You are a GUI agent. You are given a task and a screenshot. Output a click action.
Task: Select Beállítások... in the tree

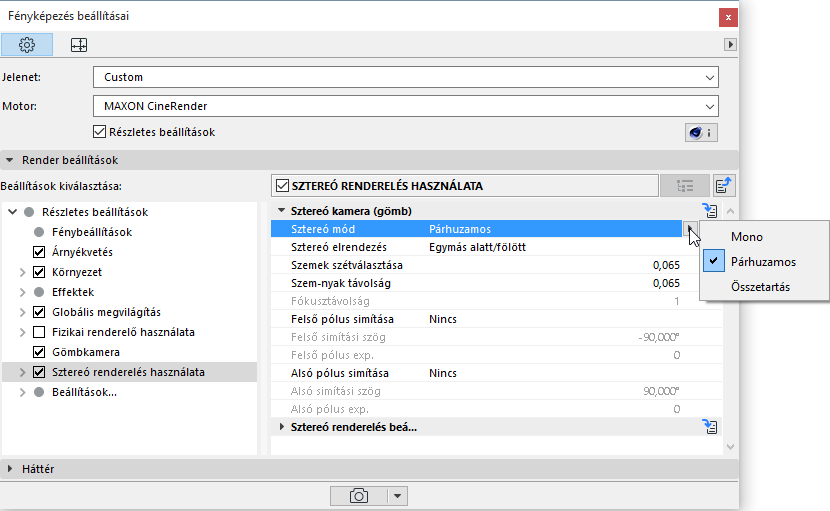[x=84, y=392]
